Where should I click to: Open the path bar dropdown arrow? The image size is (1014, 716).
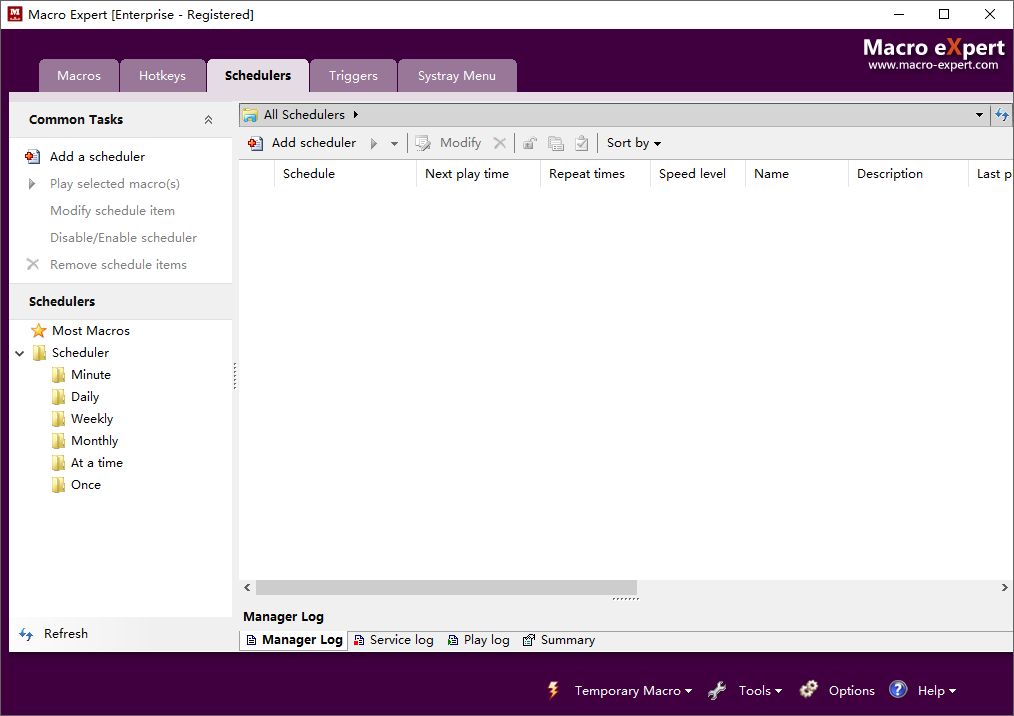click(979, 115)
